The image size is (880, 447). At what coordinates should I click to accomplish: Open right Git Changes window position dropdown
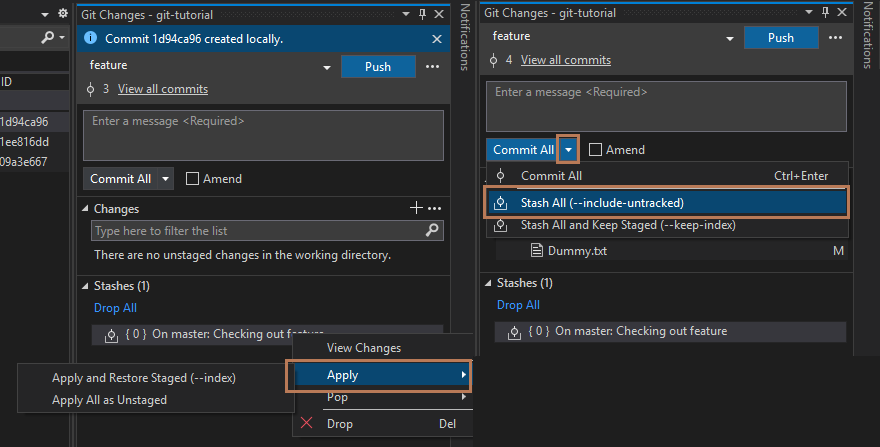pyautogui.click(x=809, y=12)
